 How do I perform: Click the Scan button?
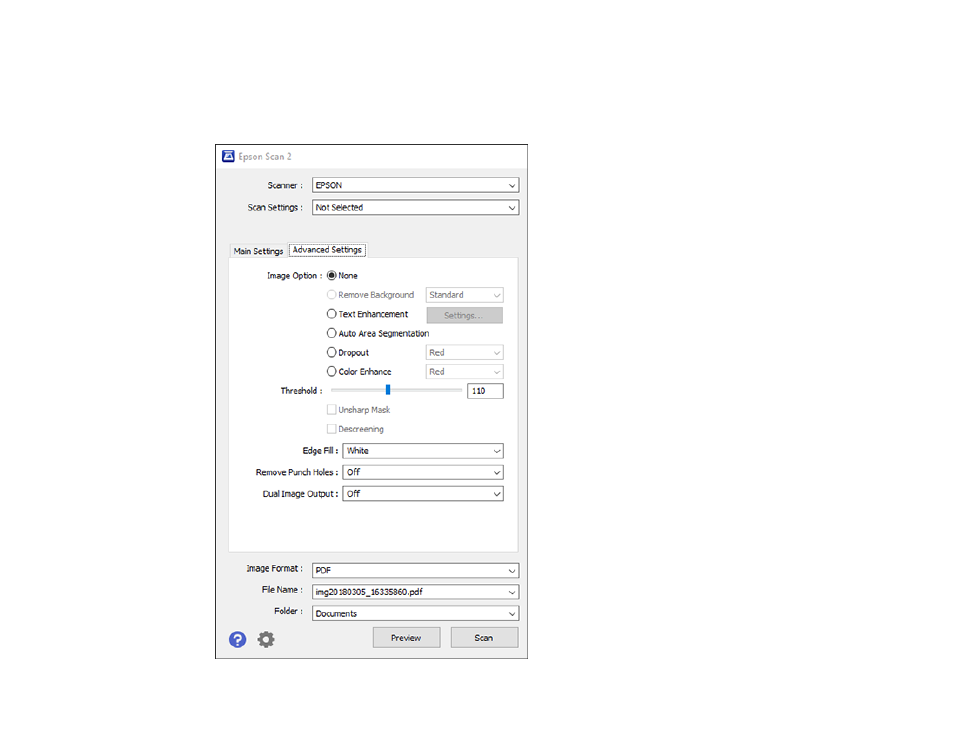(484, 638)
